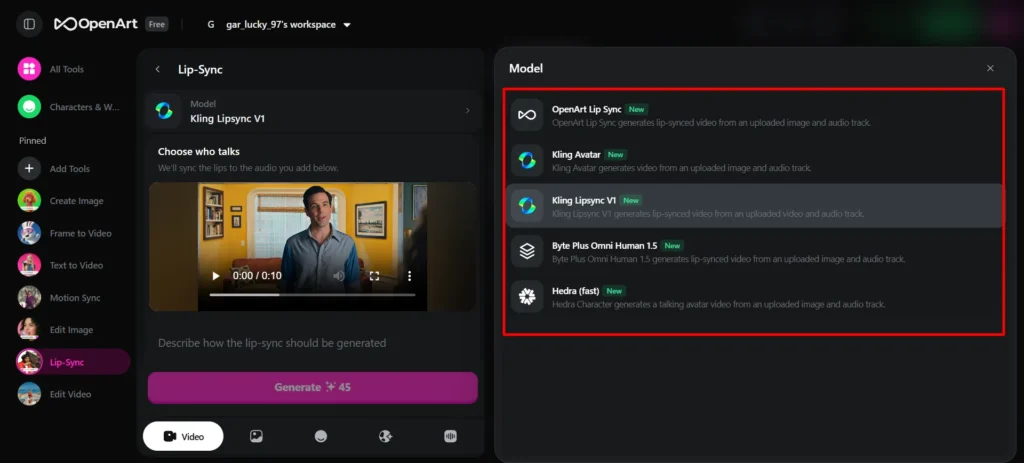Open All Tools from the sidebar
The image size is (1024, 463).
tap(66, 69)
